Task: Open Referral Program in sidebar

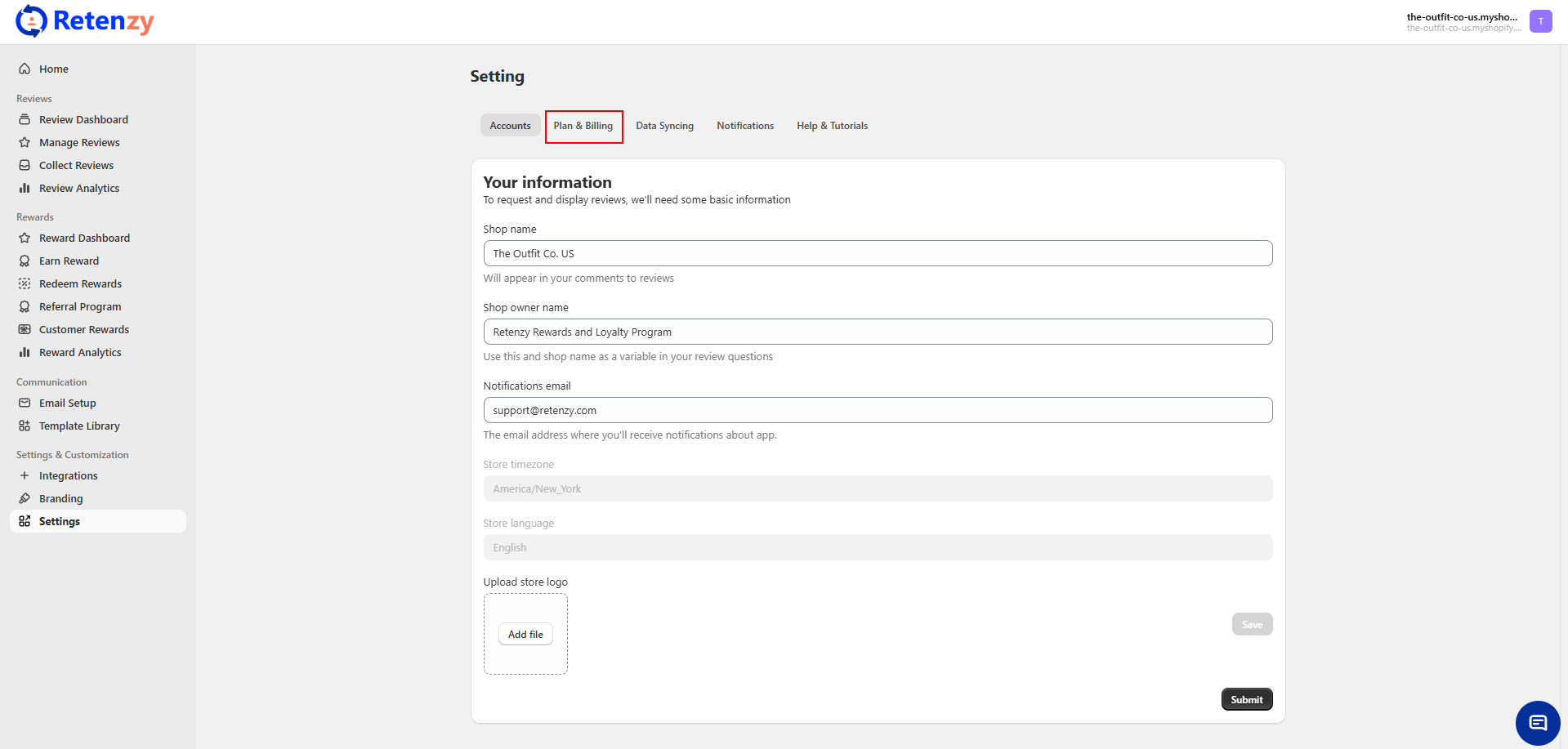Action: [x=80, y=307]
